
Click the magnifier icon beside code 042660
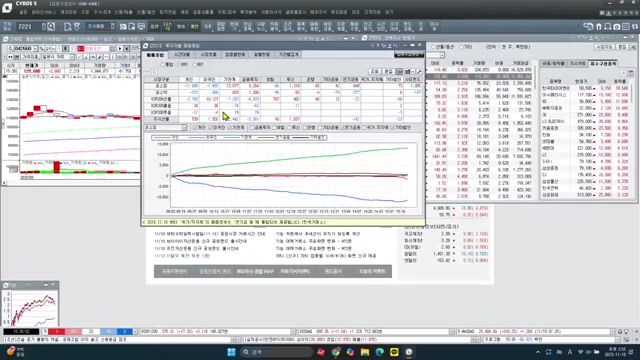tap(42, 48)
